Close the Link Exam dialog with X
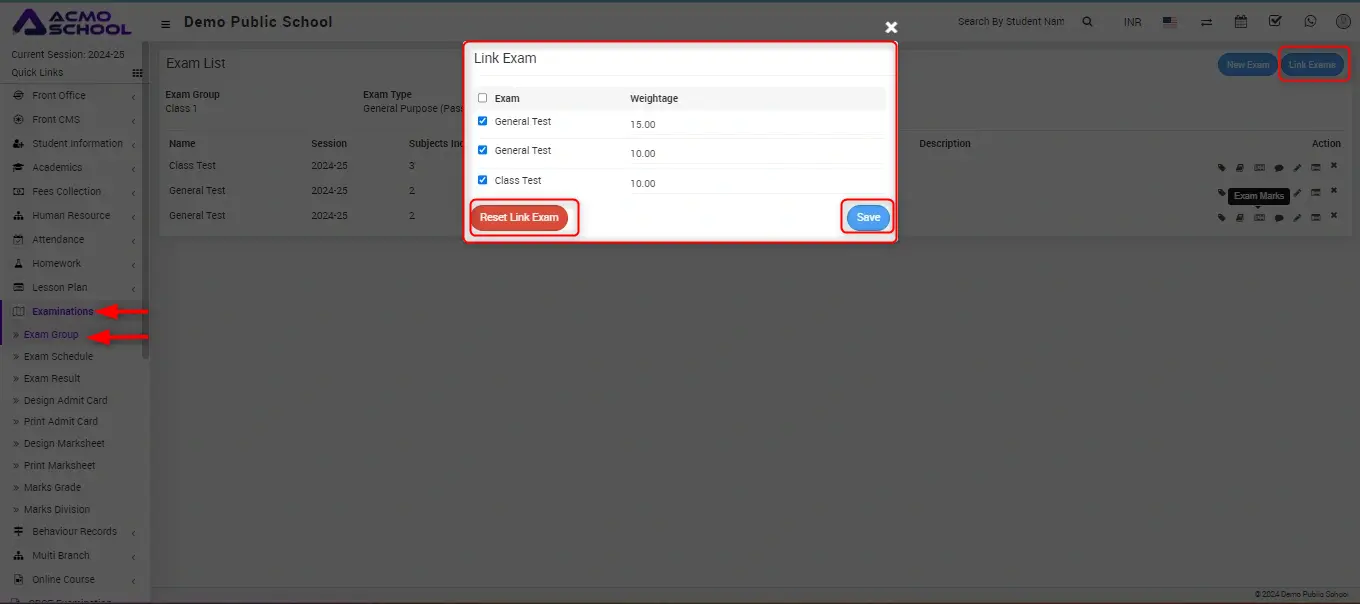This screenshot has width=1360, height=604. (x=891, y=28)
